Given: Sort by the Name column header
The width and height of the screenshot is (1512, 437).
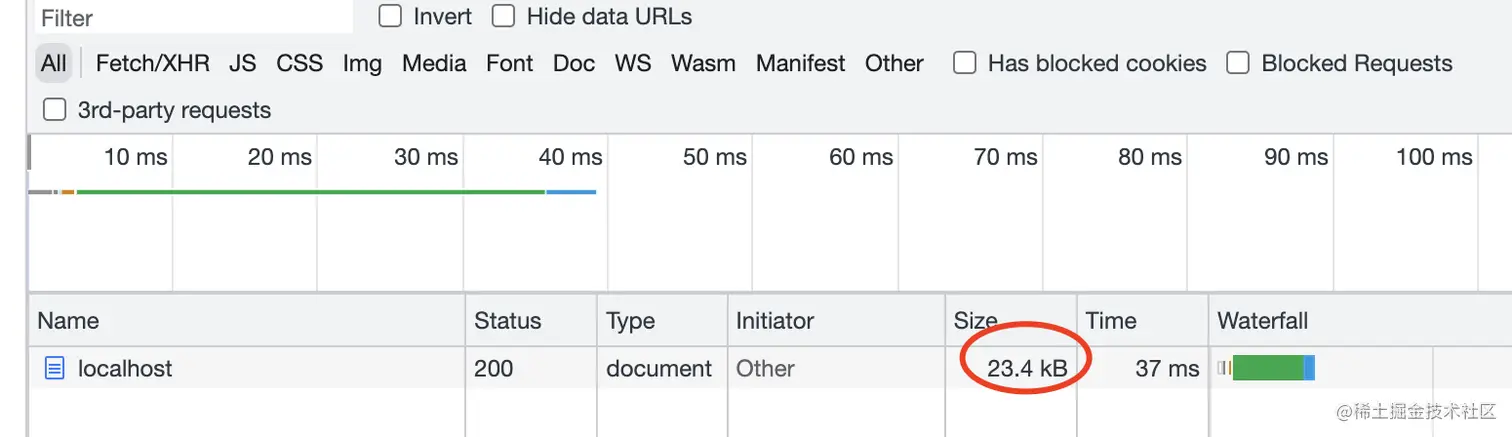Looking at the screenshot, I should click(68, 321).
